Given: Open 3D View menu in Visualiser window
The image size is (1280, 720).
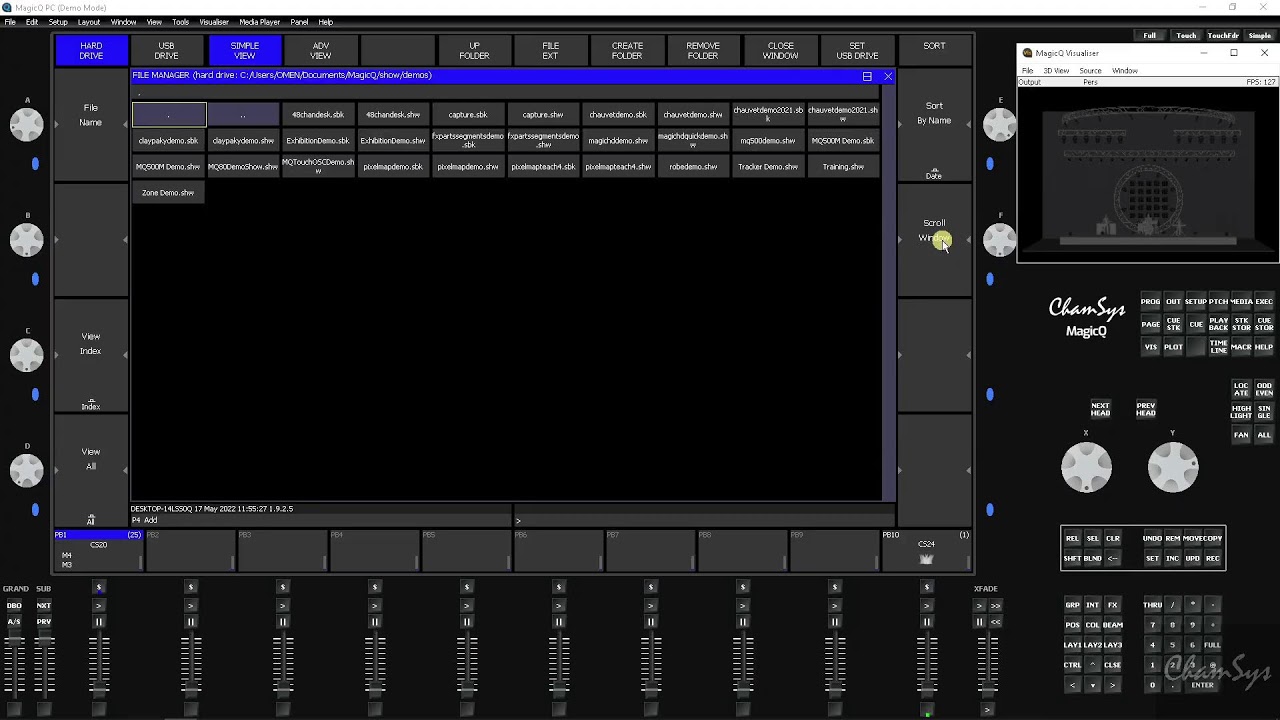Looking at the screenshot, I should coord(1056,71).
